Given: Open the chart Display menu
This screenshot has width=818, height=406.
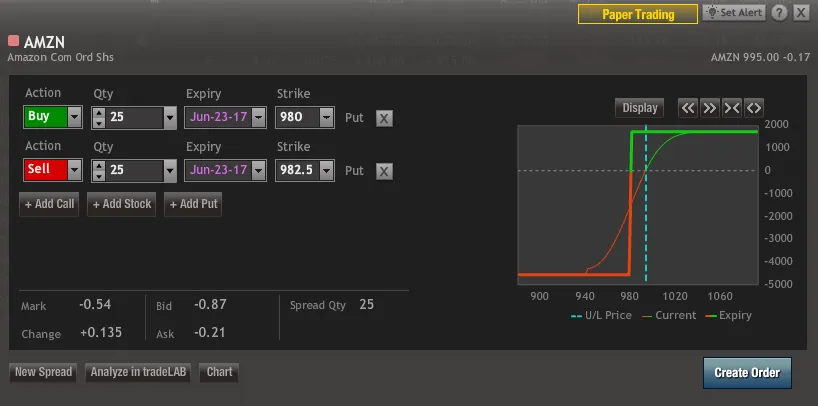Looking at the screenshot, I should click(640, 108).
